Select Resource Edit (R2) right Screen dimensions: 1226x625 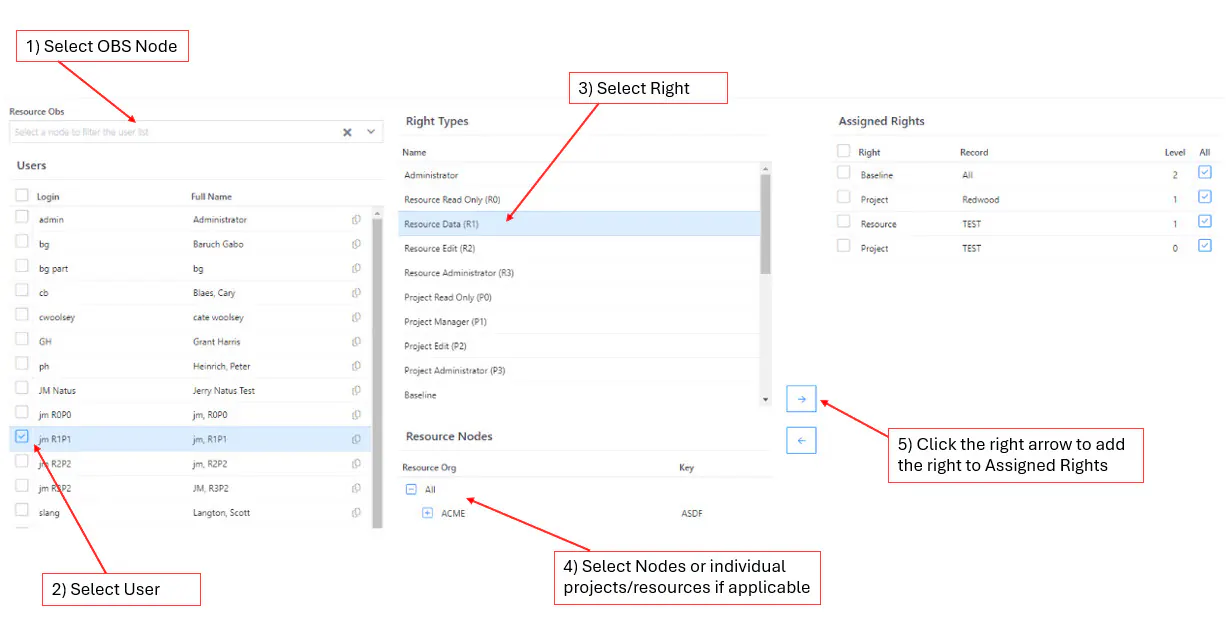coord(579,248)
